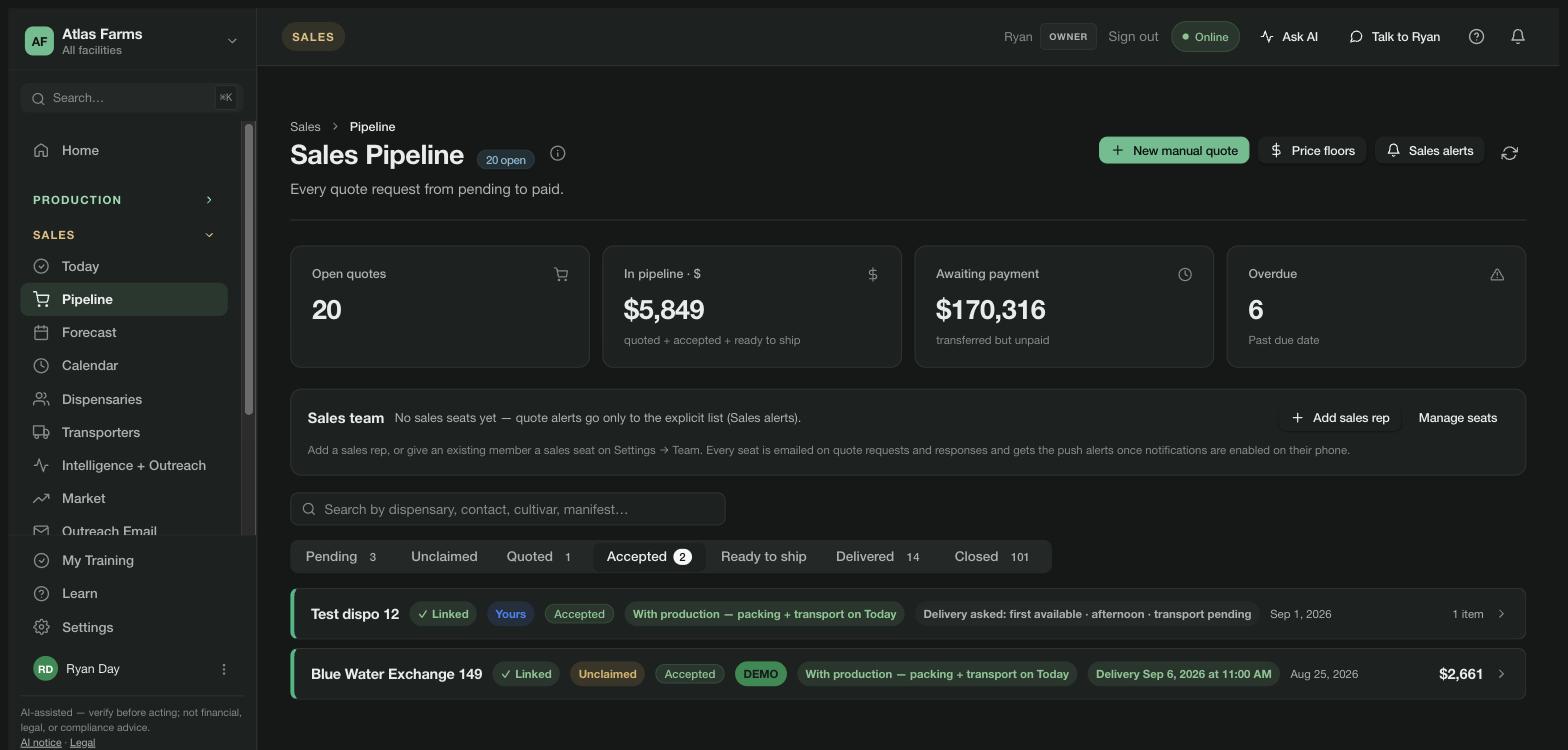Click the OWNER role badge
The image size is (1568, 750).
pyautogui.click(x=1068, y=37)
